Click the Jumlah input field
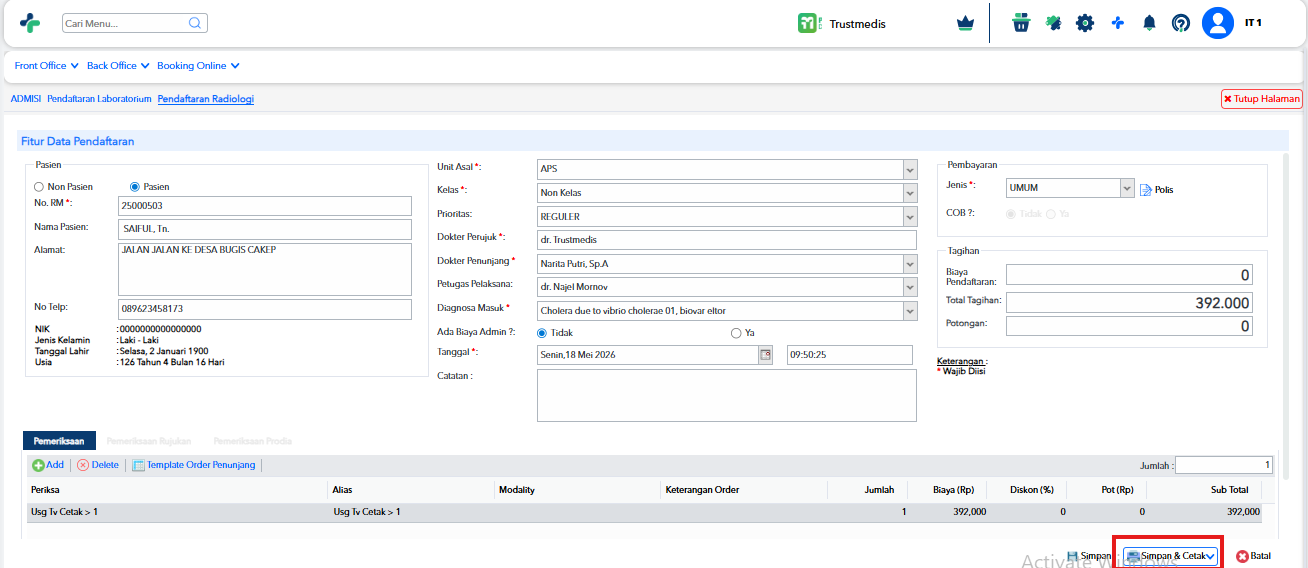1308x568 pixels. (1224, 465)
